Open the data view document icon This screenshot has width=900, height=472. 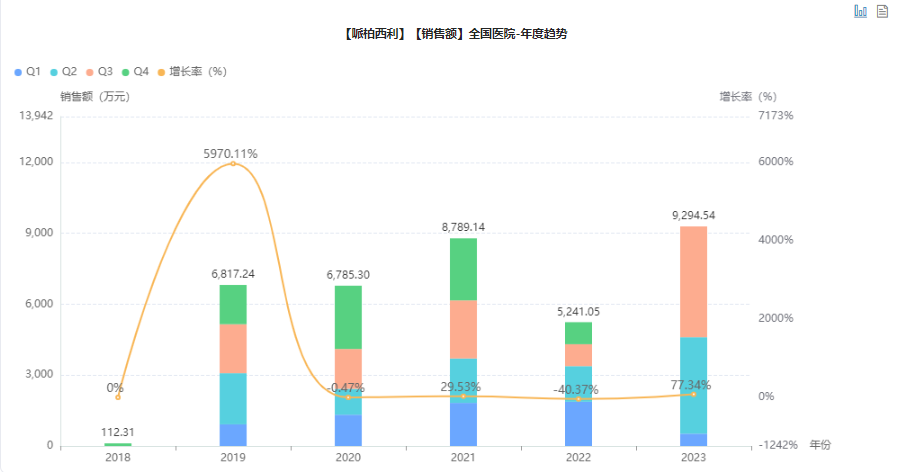pos(882,11)
